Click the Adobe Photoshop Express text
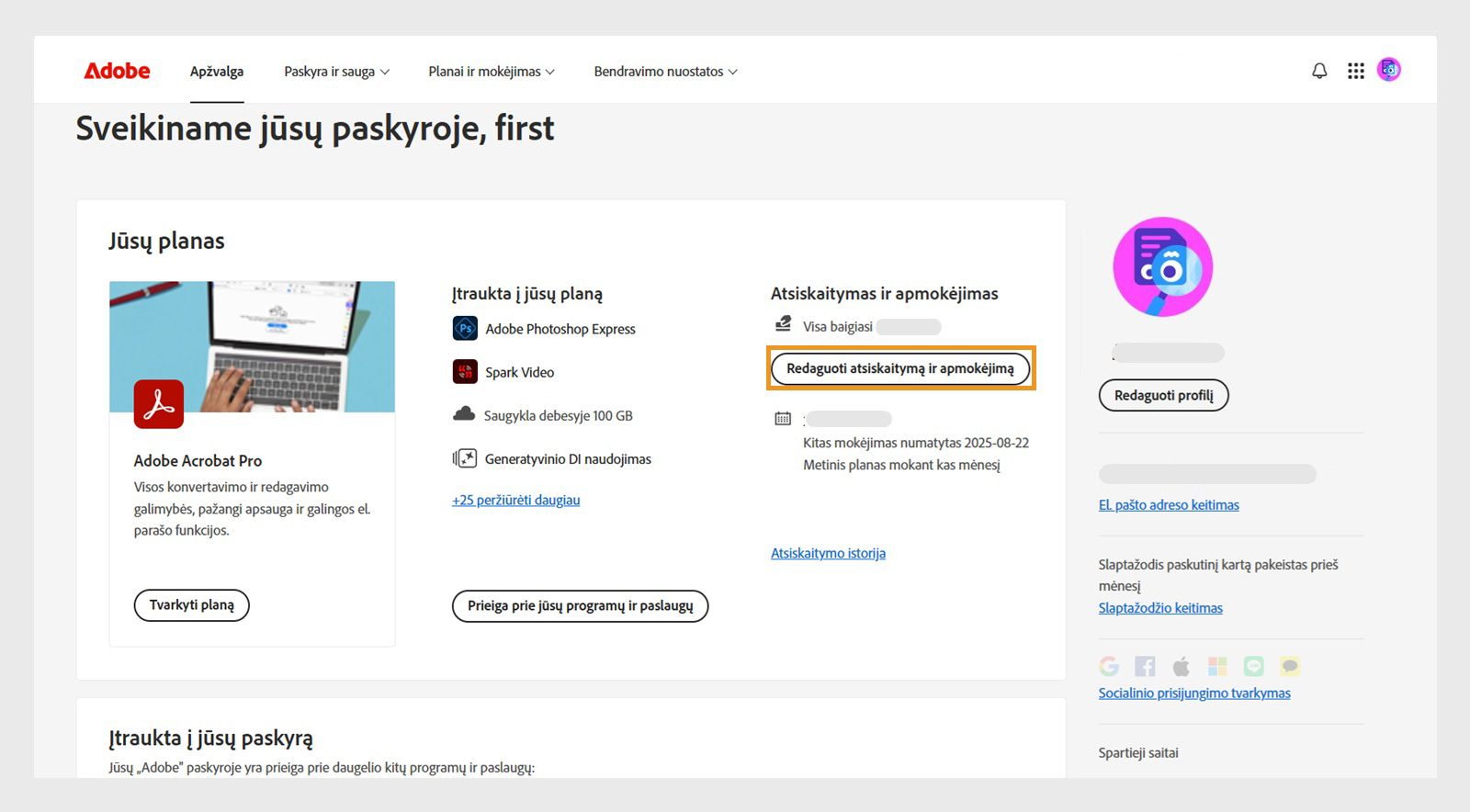The image size is (1470, 812). 560,329
